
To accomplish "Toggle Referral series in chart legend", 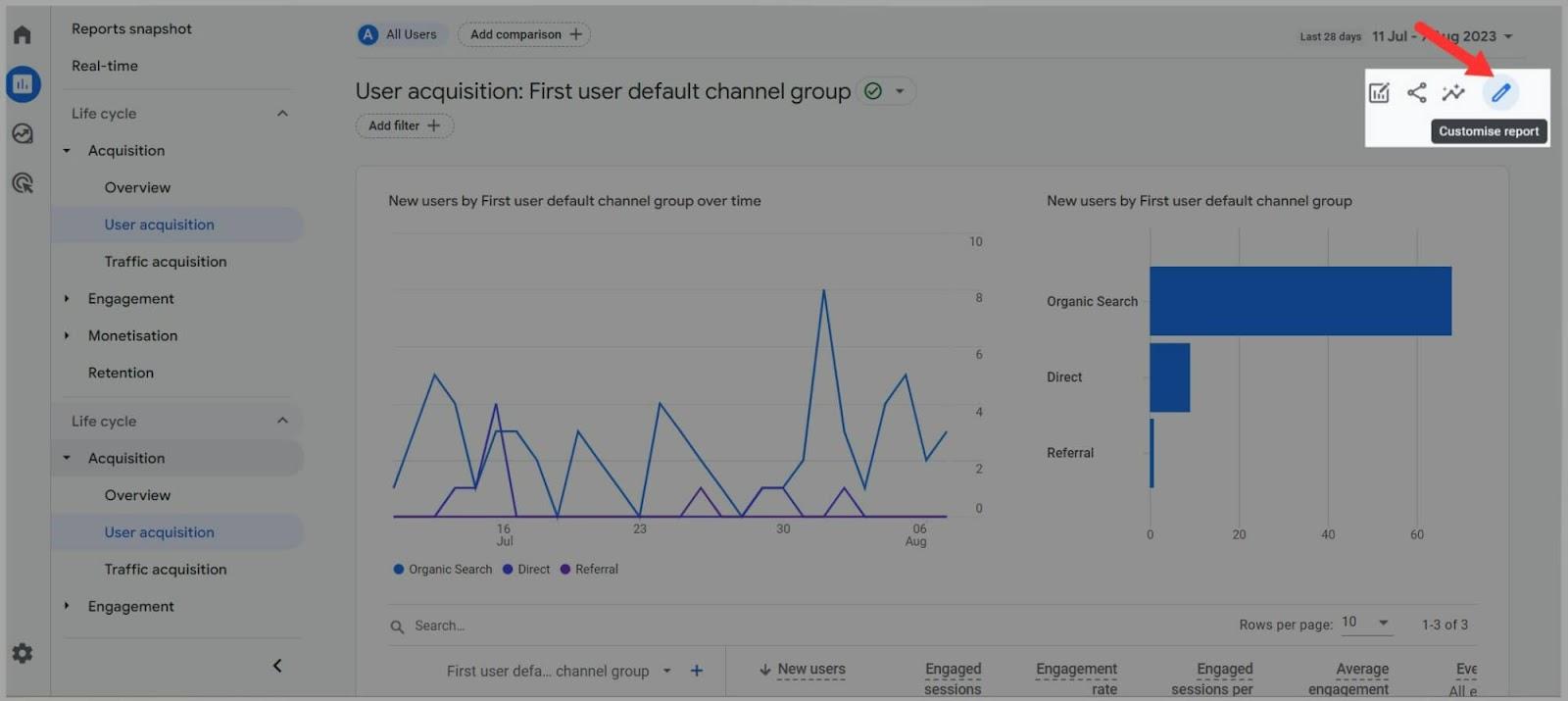I will tap(589, 570).
